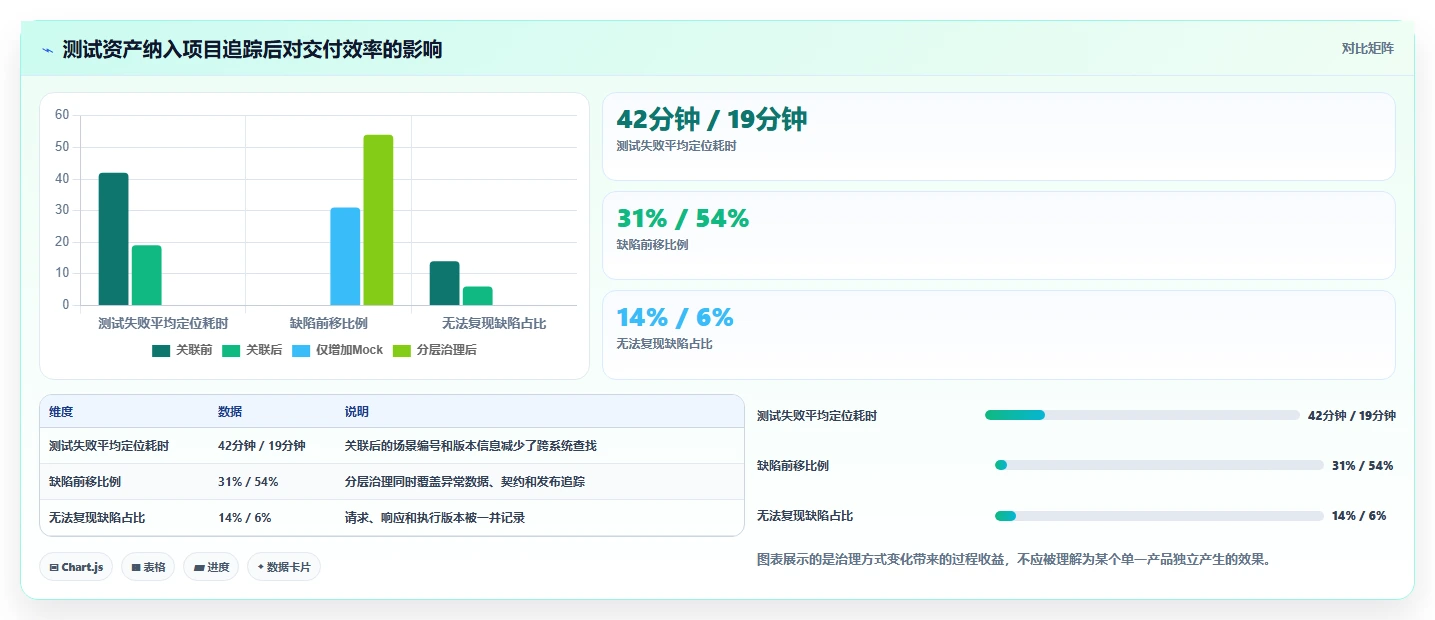Click the 表格 tag chip
This screenshot has height=620, width=1435.
tap(148, 567)
